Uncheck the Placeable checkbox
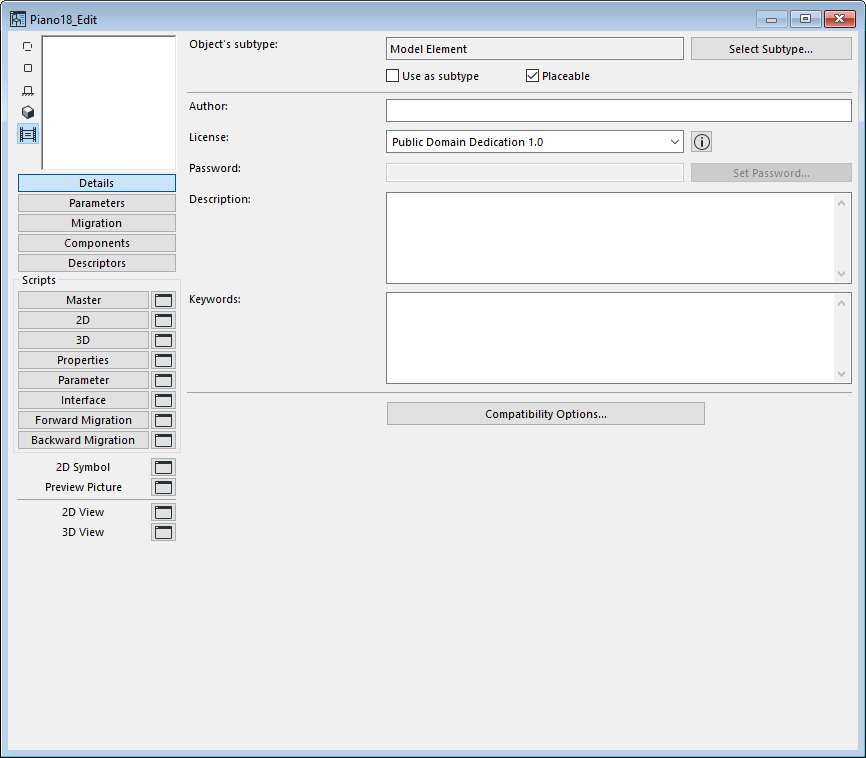This screenshot has height=758, width=866. (x=532, y=76)
